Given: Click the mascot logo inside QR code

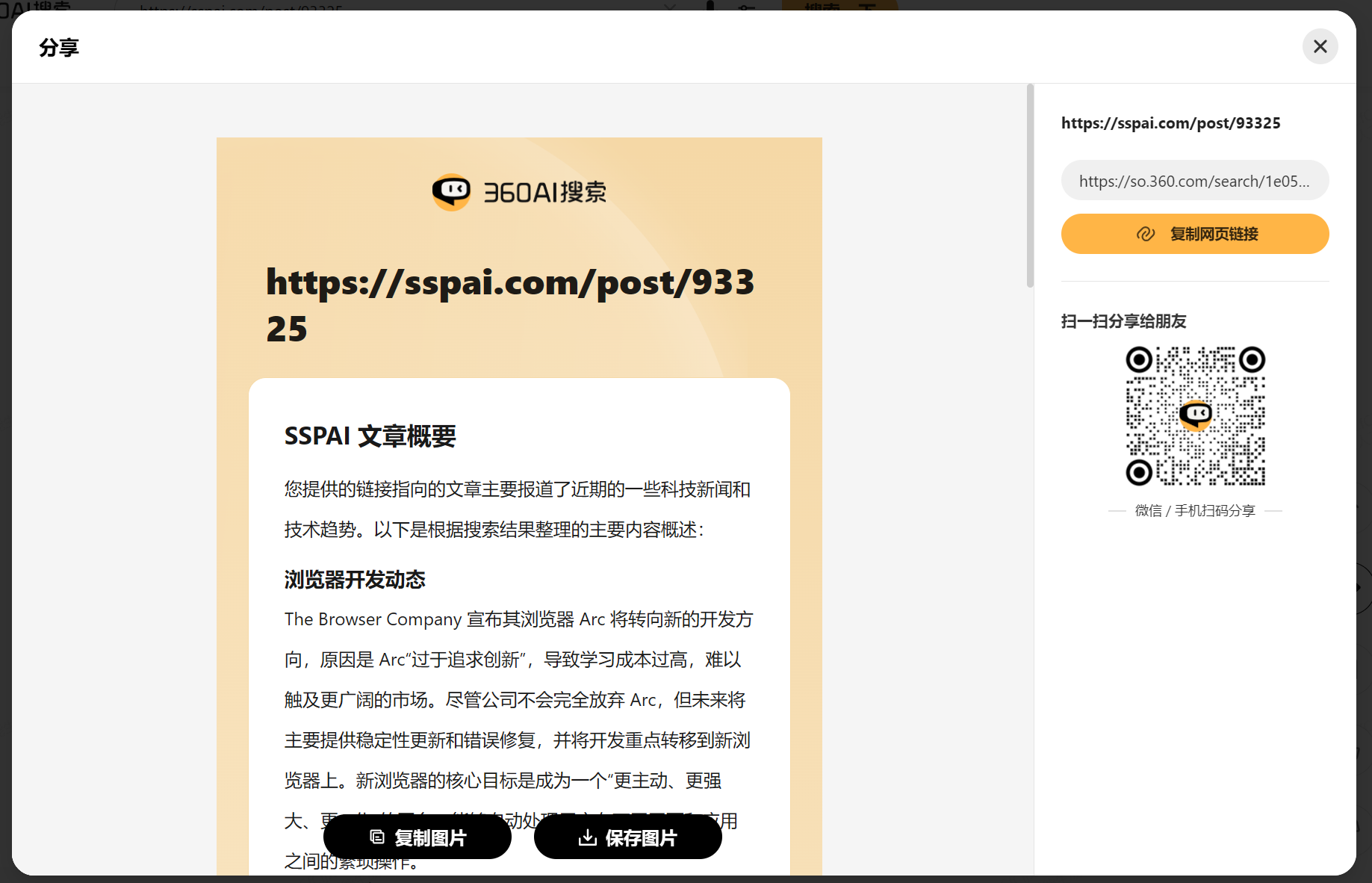Looking at the screenshot, I should click(x=1195, y=415).
